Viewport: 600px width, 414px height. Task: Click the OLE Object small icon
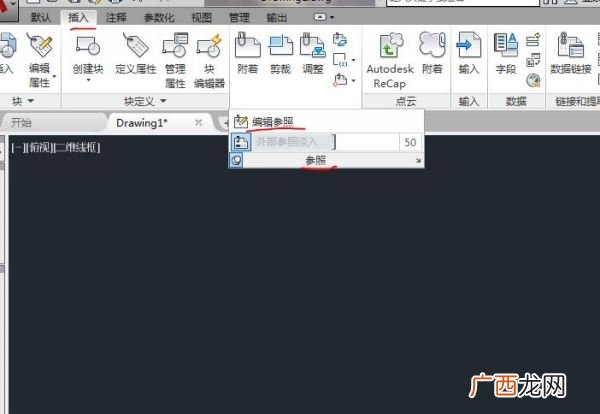point(533,60)
